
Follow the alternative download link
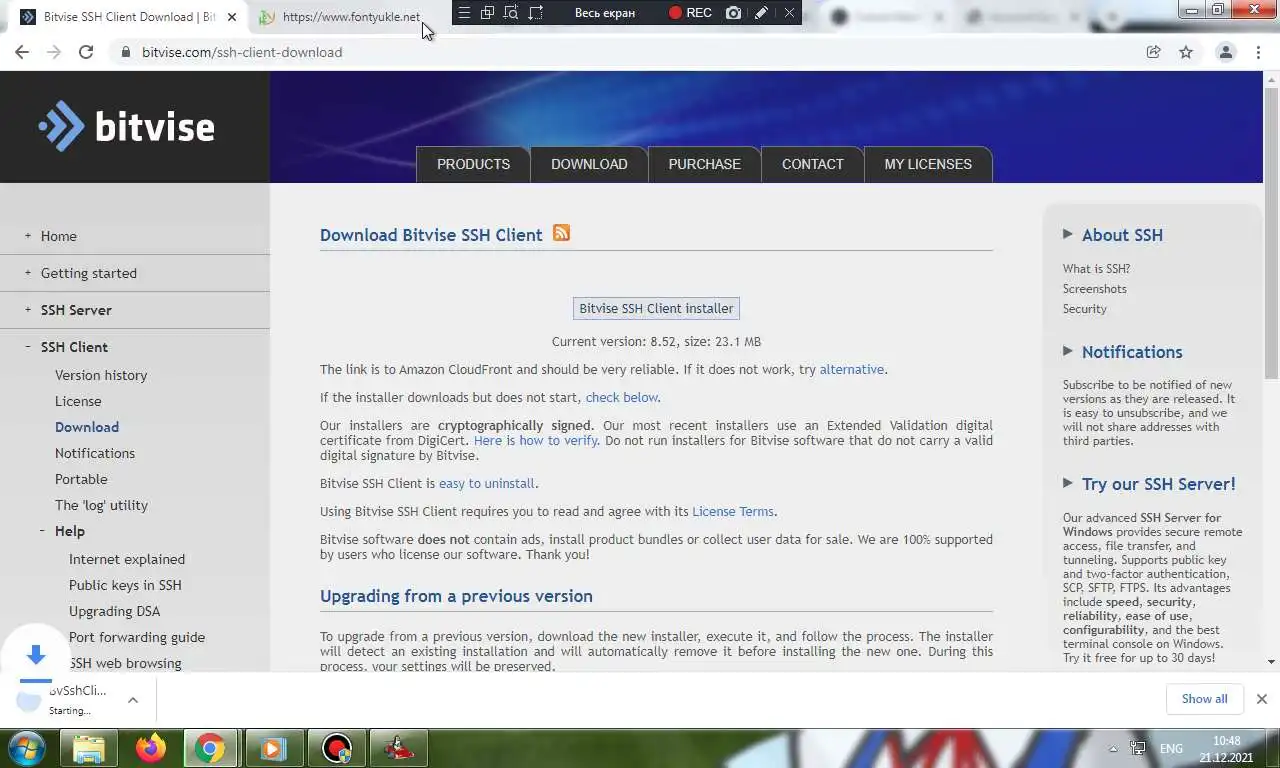[x=851, y=370]
